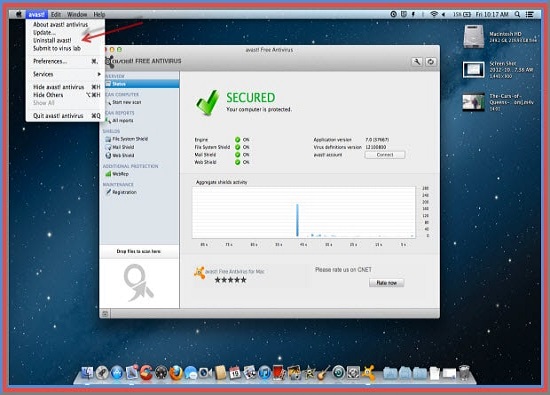550x395 pixels.
Task: Open WebRep under Additional Protection
Action: [x=120, y=174]
